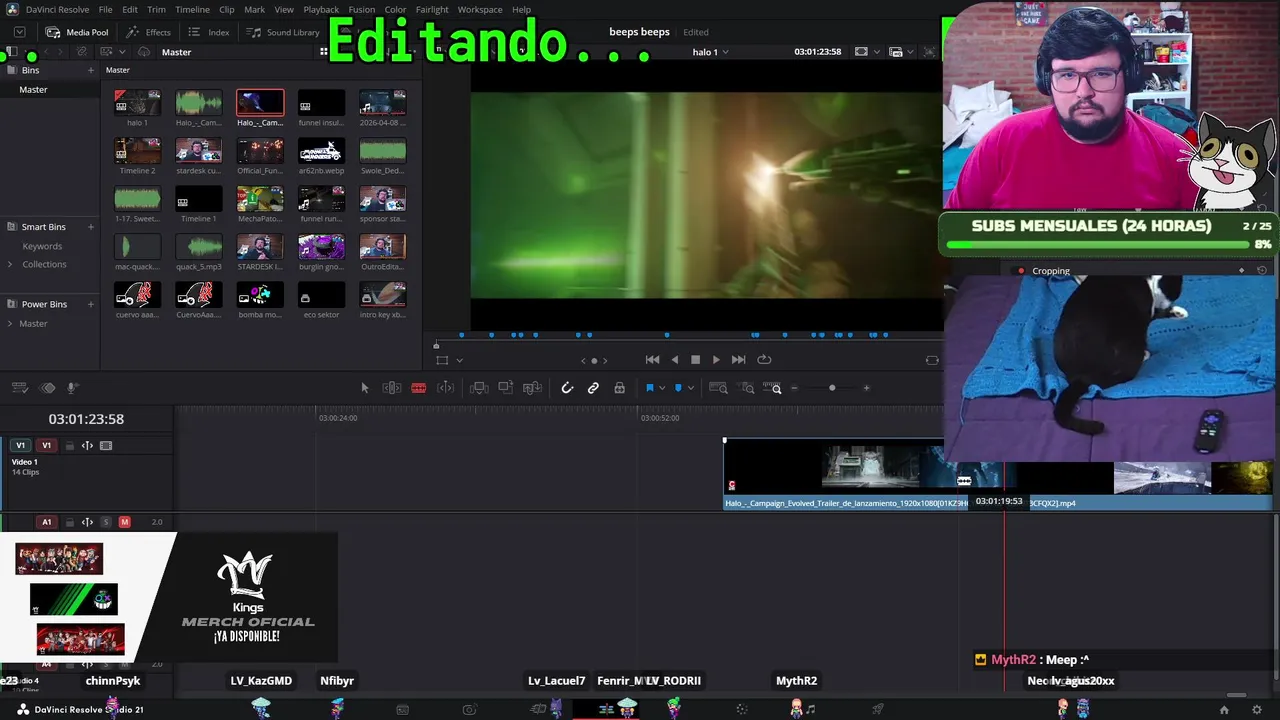
Task: Add a blue marker to timeline
Action: 678,388
